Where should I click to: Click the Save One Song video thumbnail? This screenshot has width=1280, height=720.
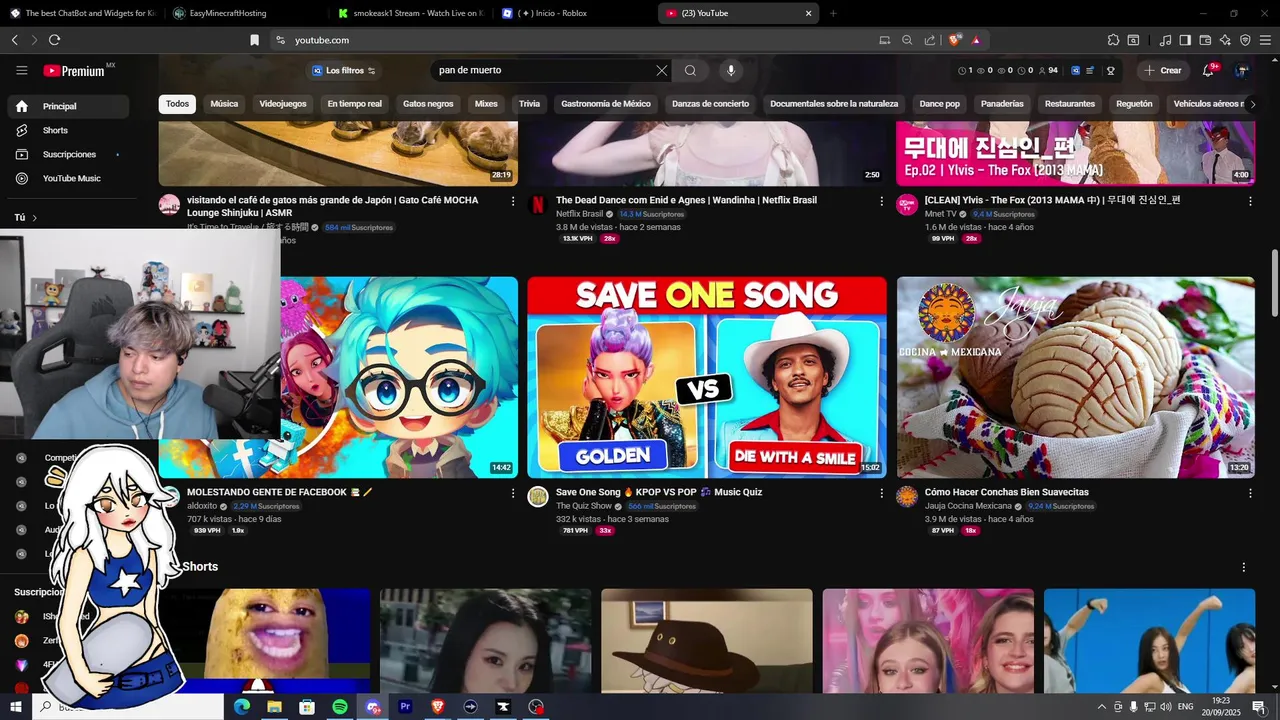click(707, 377)
